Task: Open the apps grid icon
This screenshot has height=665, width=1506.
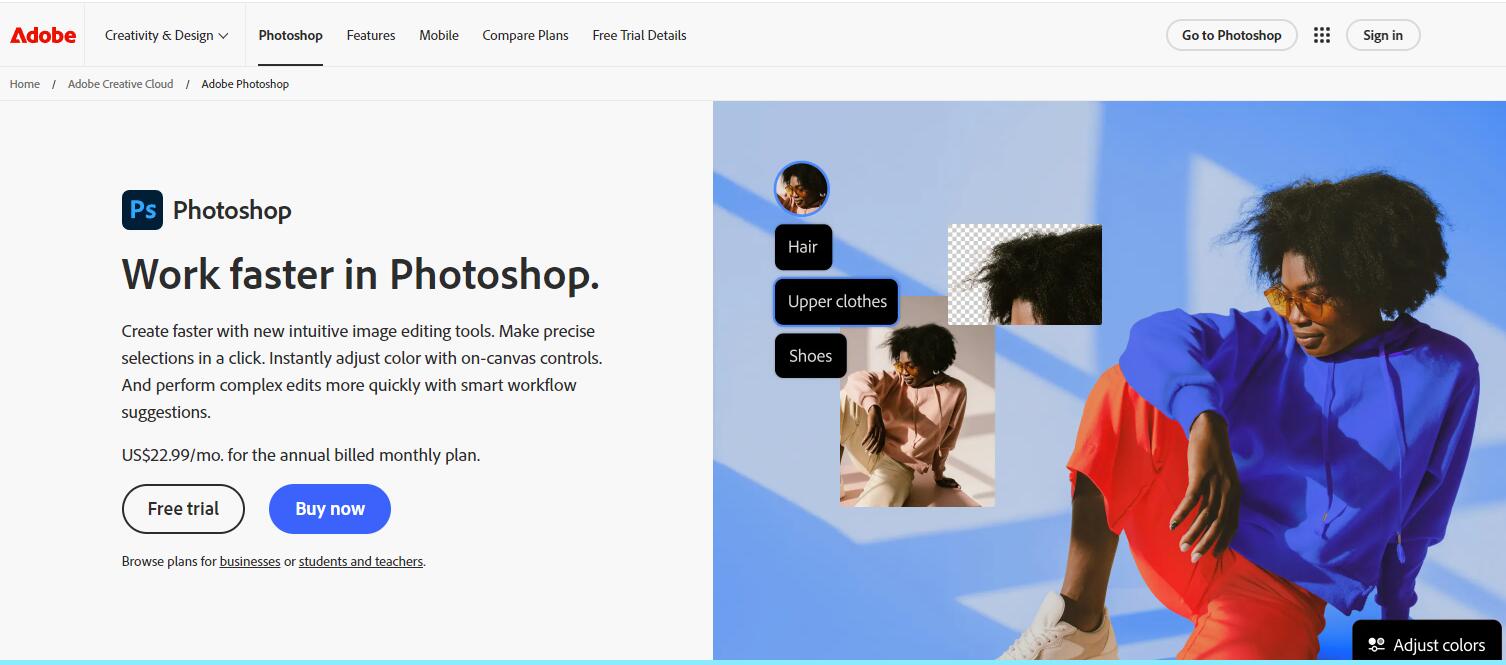Action: pyautogui.click(x=1321, y=35)
